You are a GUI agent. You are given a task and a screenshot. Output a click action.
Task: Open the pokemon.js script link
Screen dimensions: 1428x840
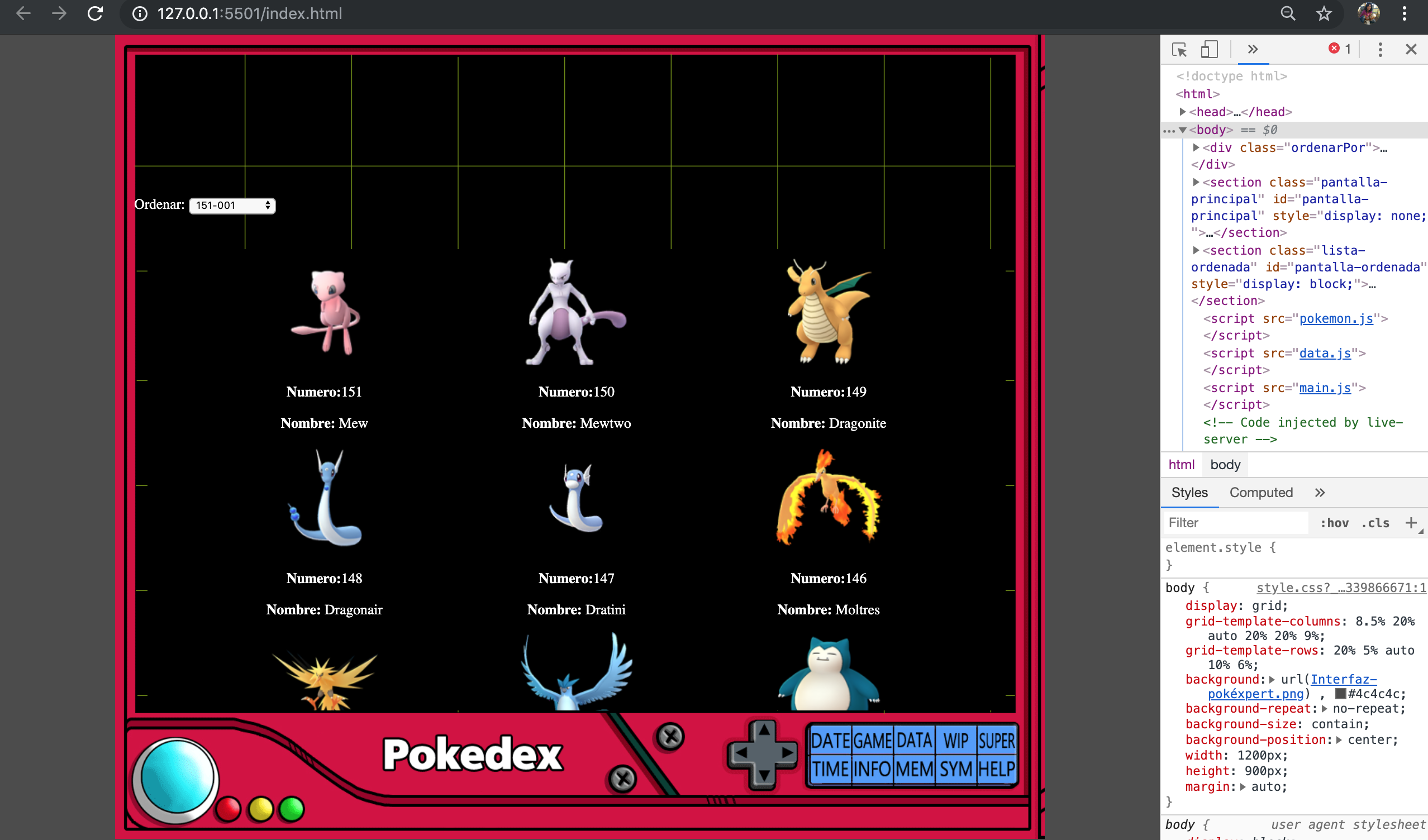1336,318
